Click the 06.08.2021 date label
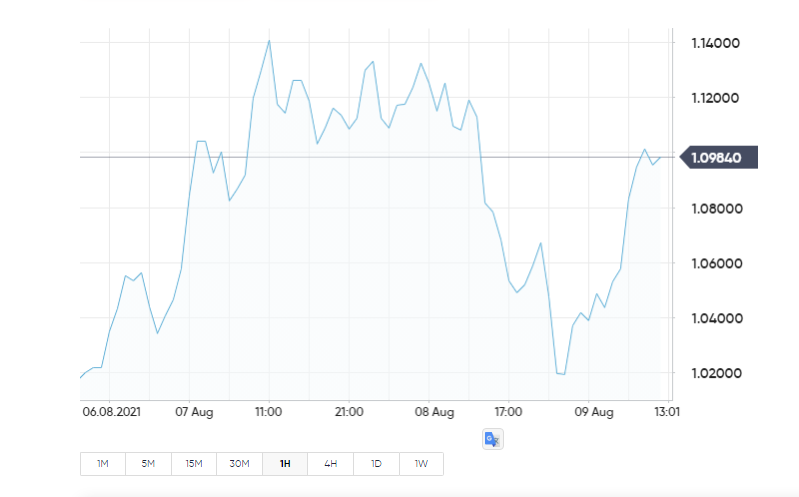799x497 pixels. tap(109, 411)
